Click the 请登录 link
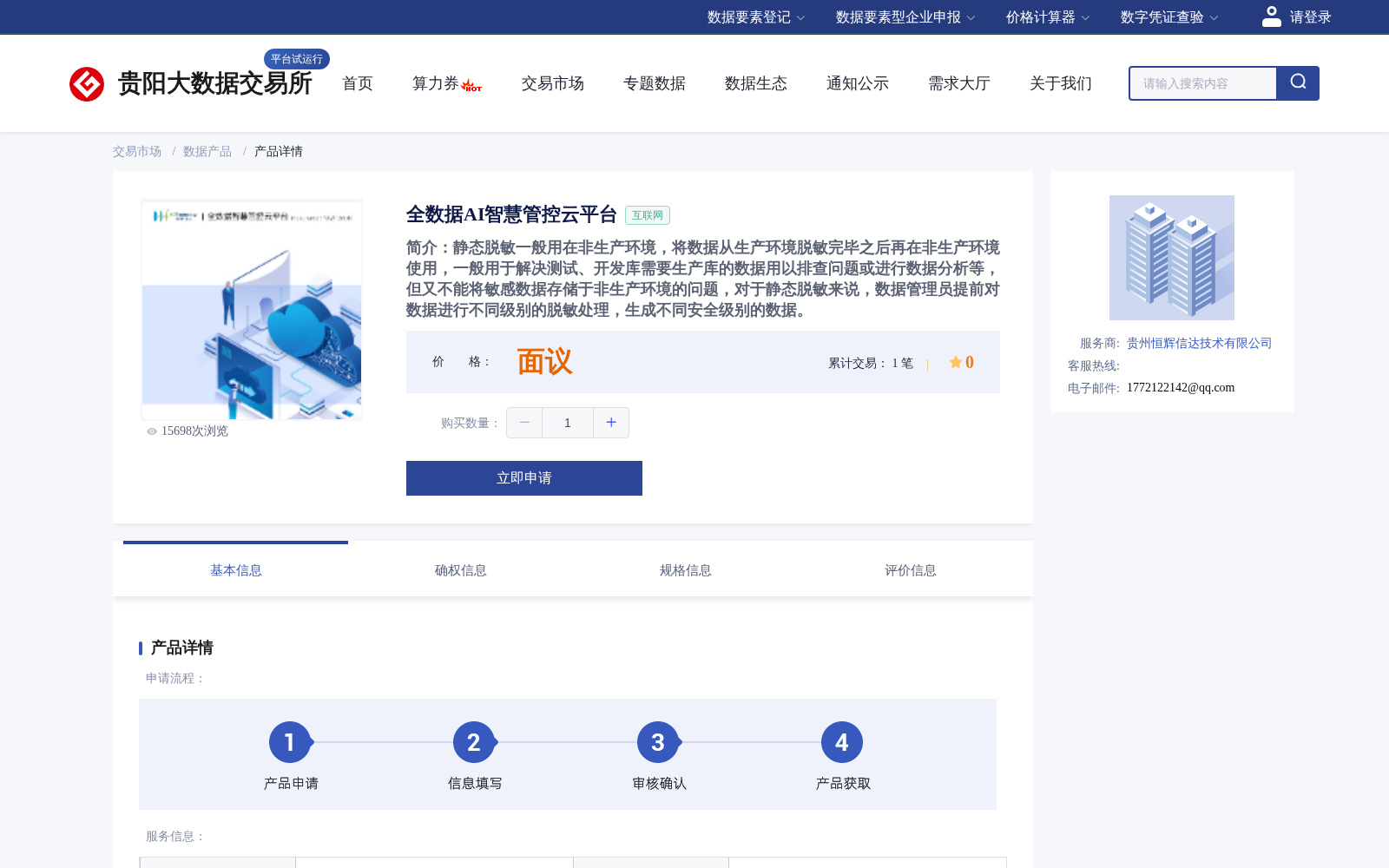Viewport: 1389px width, 868px height. tap(1310, 17)
